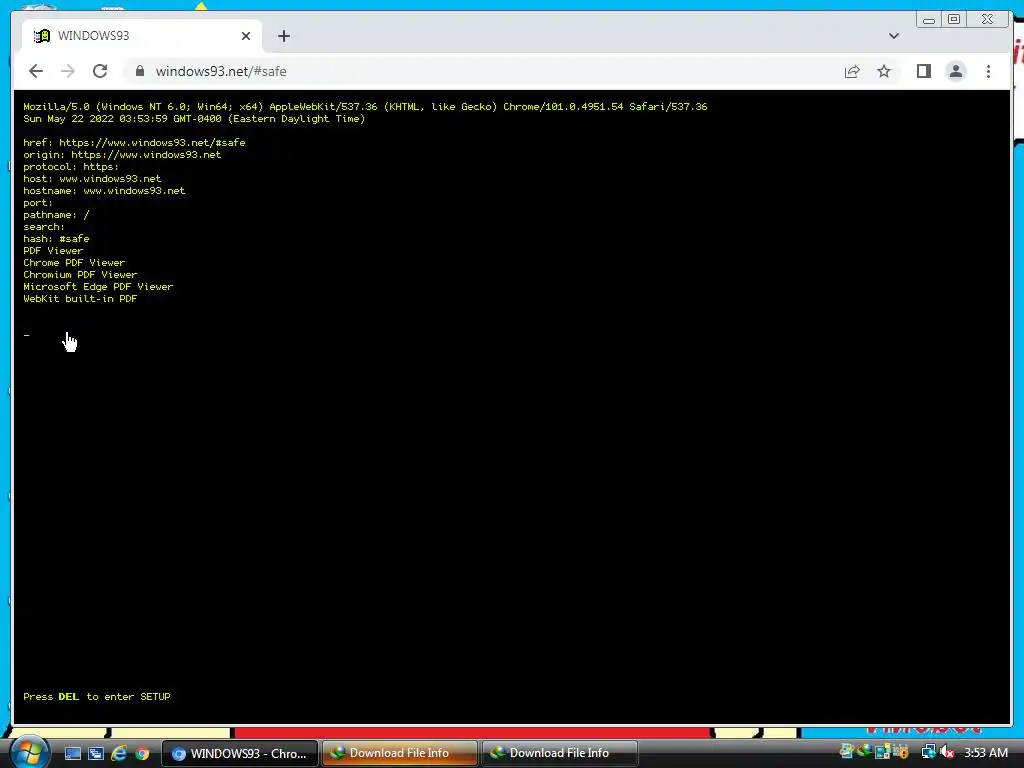Click the 'Chrome PDF Viewer' line
The image size is (1024, 768).
(74, 263)
